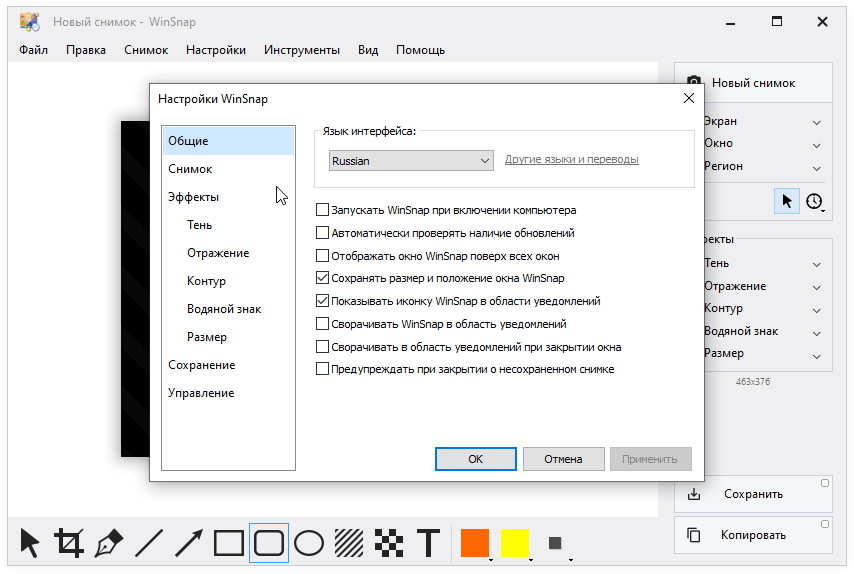Select Отражение in settings category list
The width and height of the screenshot is (854, 574).
click(228, 253)
